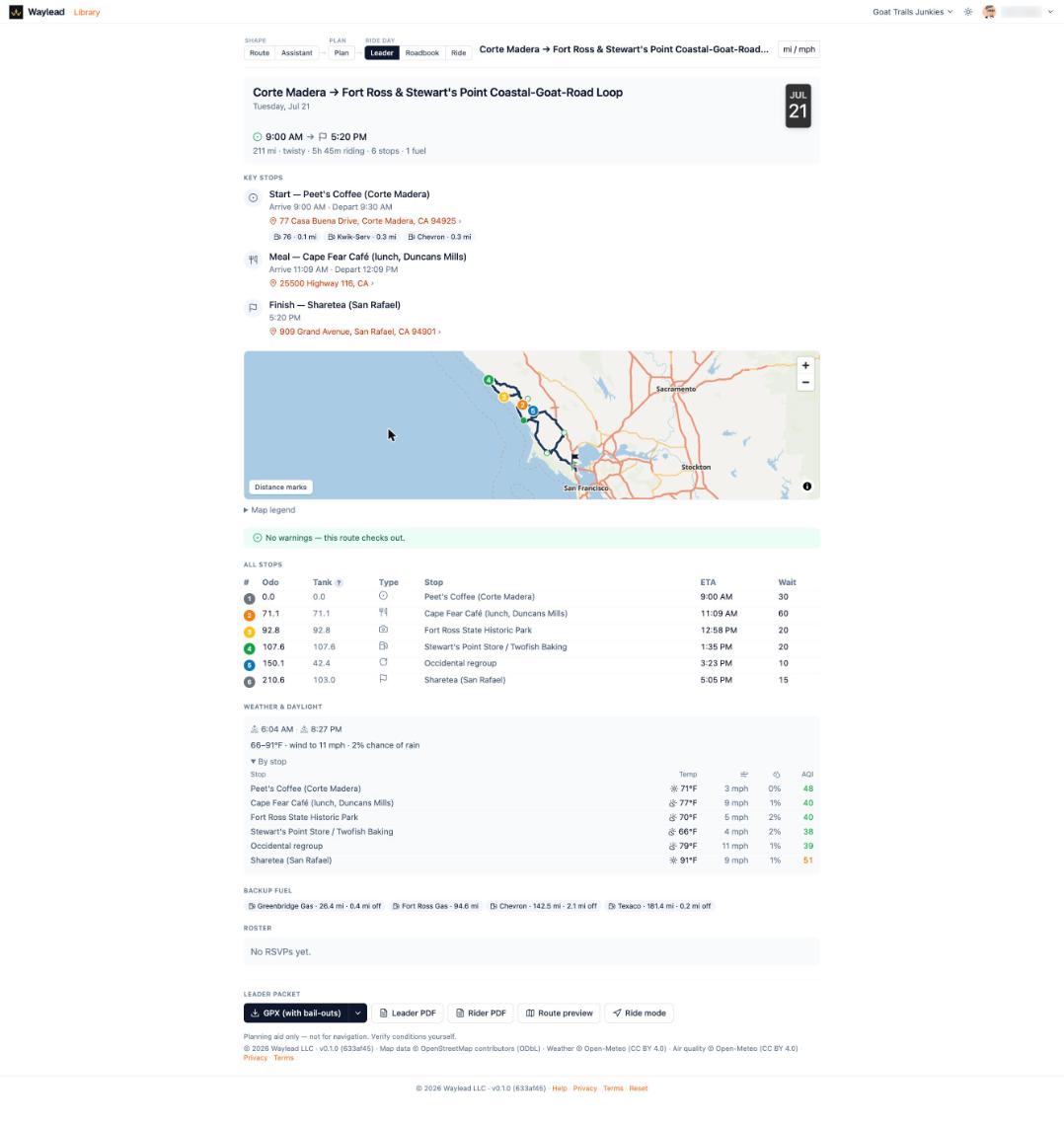Click the map zoom out minus button
Screen dimensions: 1064x1125
tap(805, 383)
